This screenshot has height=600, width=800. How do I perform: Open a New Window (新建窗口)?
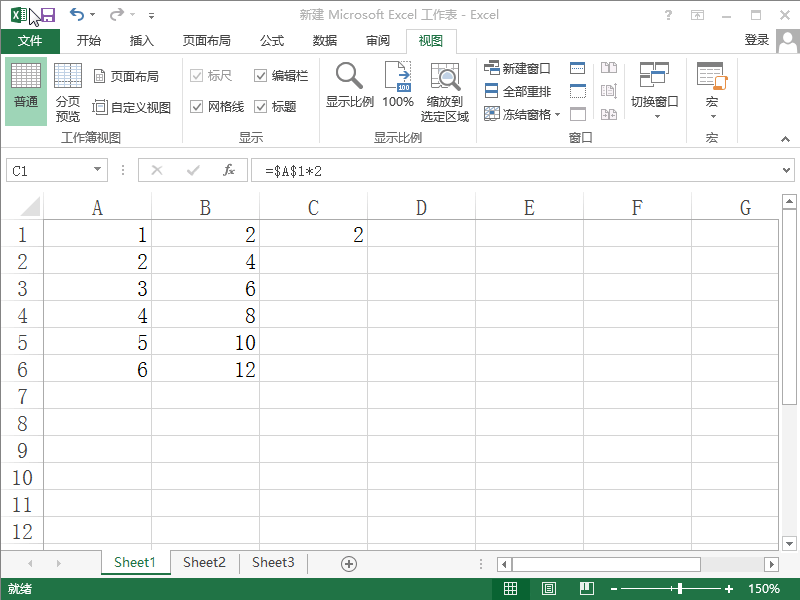pos(517,68)
